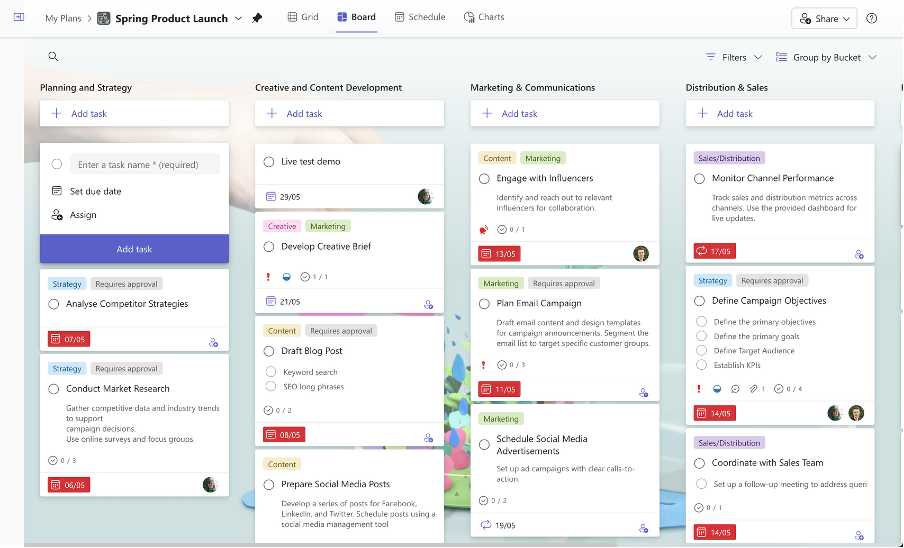Image resolution: width=904 pixels, height=548 pixels.
Task: Click the purple Add task button
Action: click(134, 249)
